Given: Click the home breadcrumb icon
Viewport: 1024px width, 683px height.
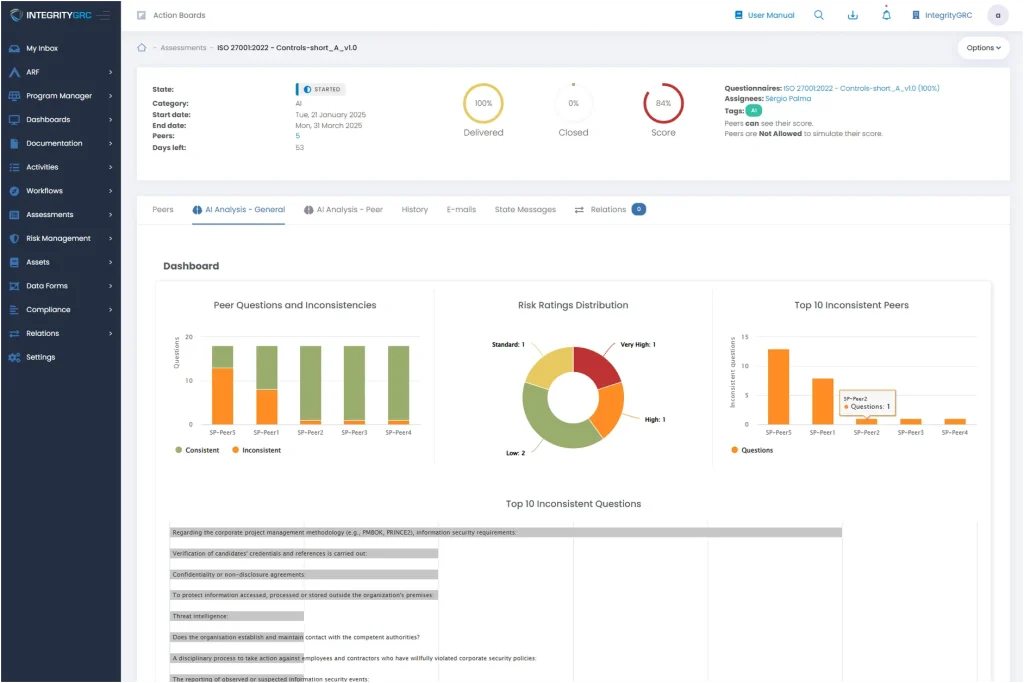Looking at the screenshot, I should point(142,48).
